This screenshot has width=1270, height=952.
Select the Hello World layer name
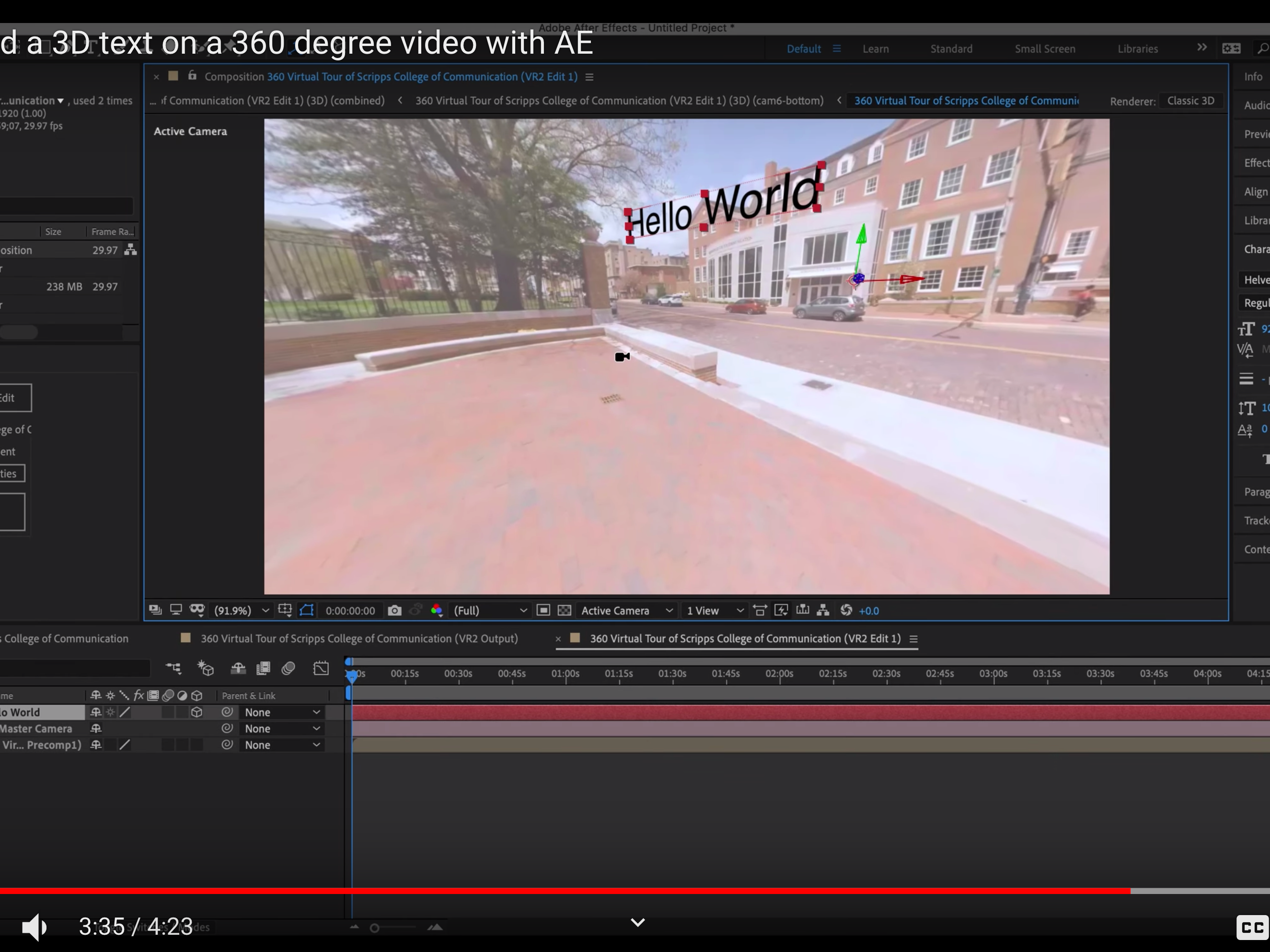coord(21,712)
